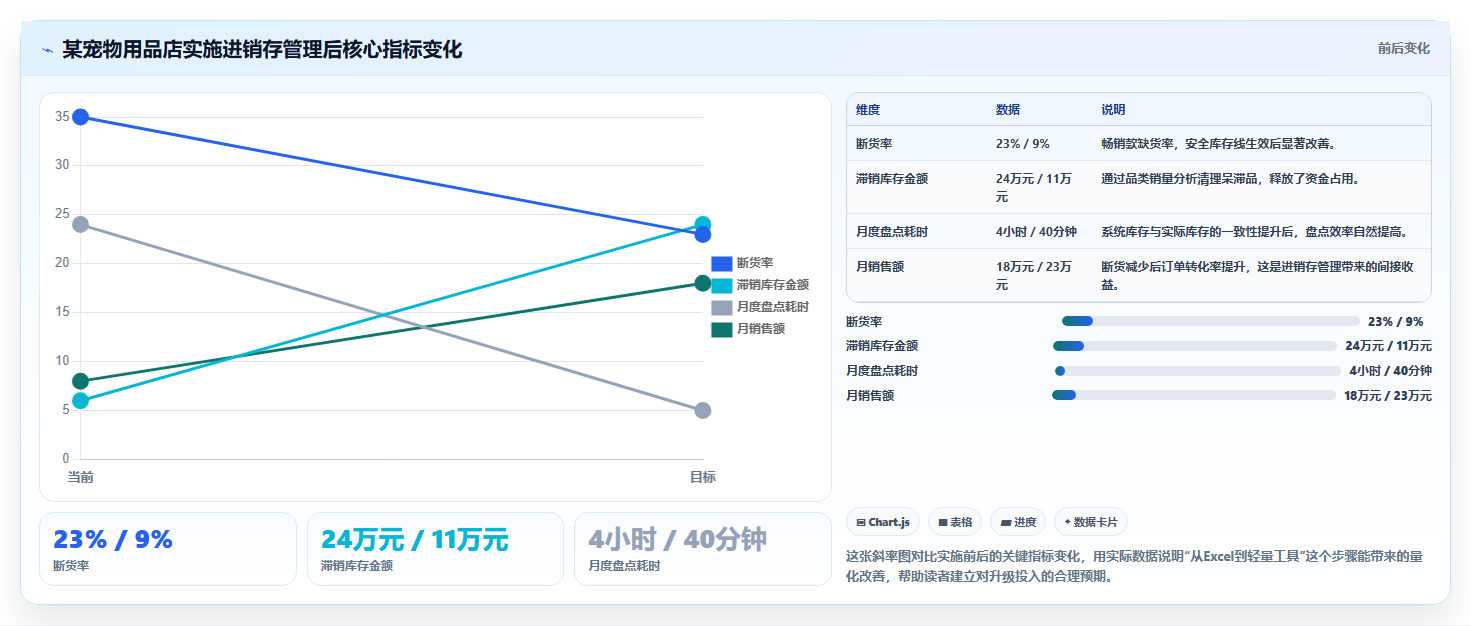Click the green 月销售额 point at 8

[x=81, y=381]
